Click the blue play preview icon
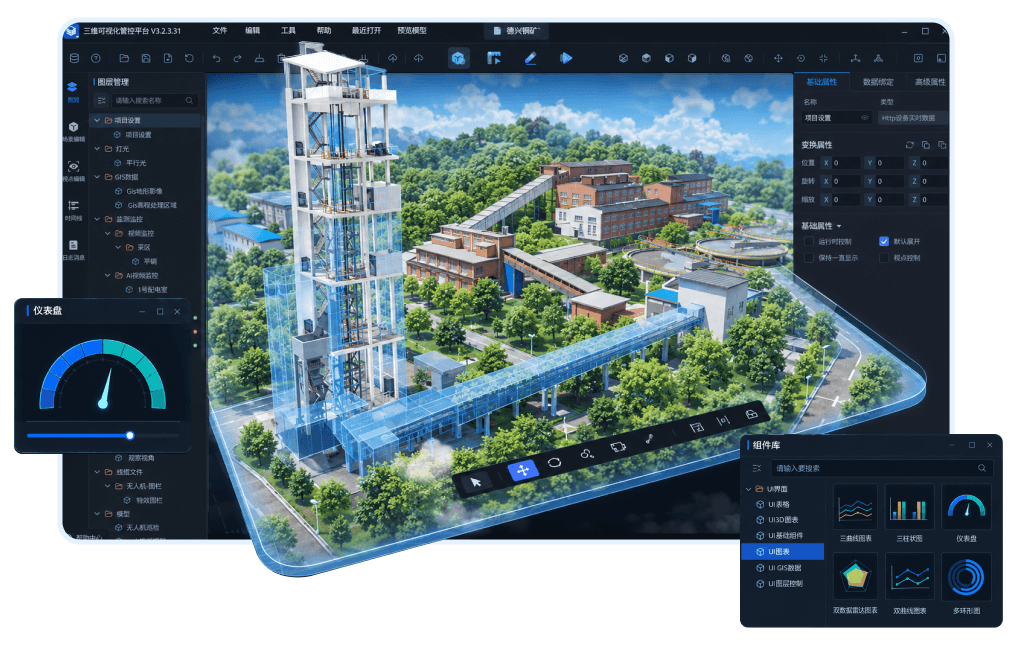Screen dimensions: 1016x648 pyautogui.click(x=566, y=58)
